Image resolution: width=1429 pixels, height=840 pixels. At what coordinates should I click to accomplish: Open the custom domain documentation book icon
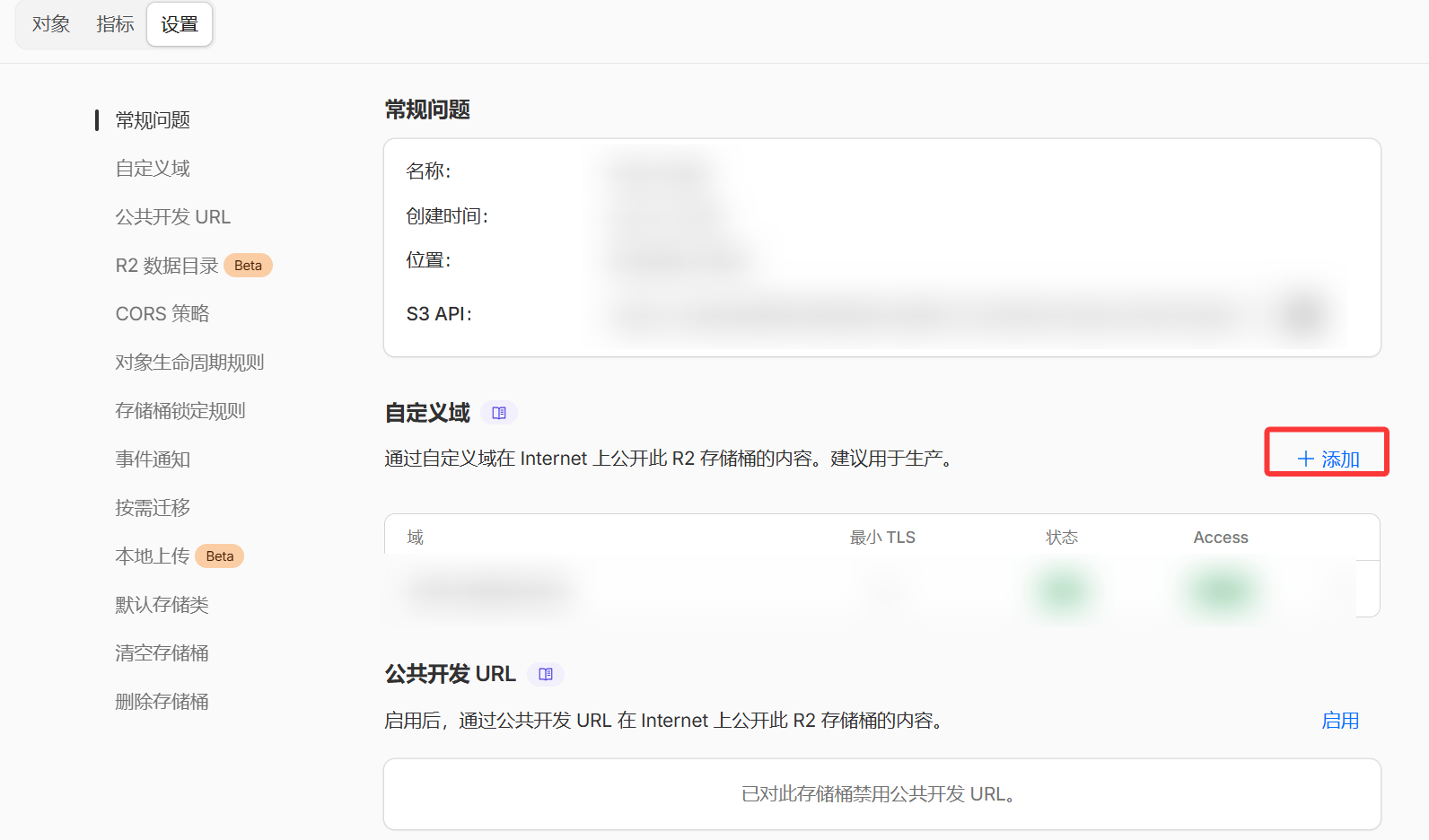(499, 413)
